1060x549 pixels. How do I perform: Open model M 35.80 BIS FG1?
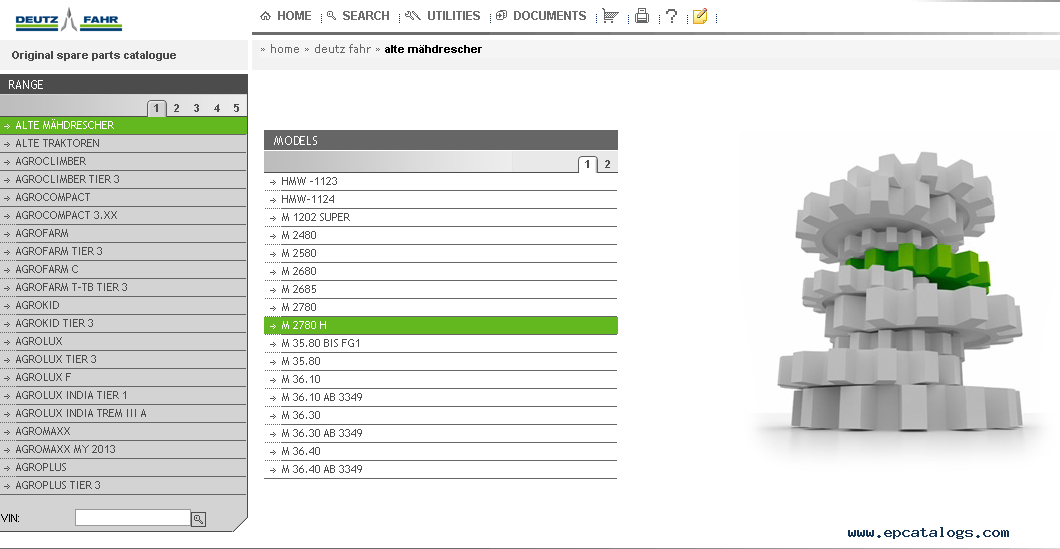pos(441,343)
